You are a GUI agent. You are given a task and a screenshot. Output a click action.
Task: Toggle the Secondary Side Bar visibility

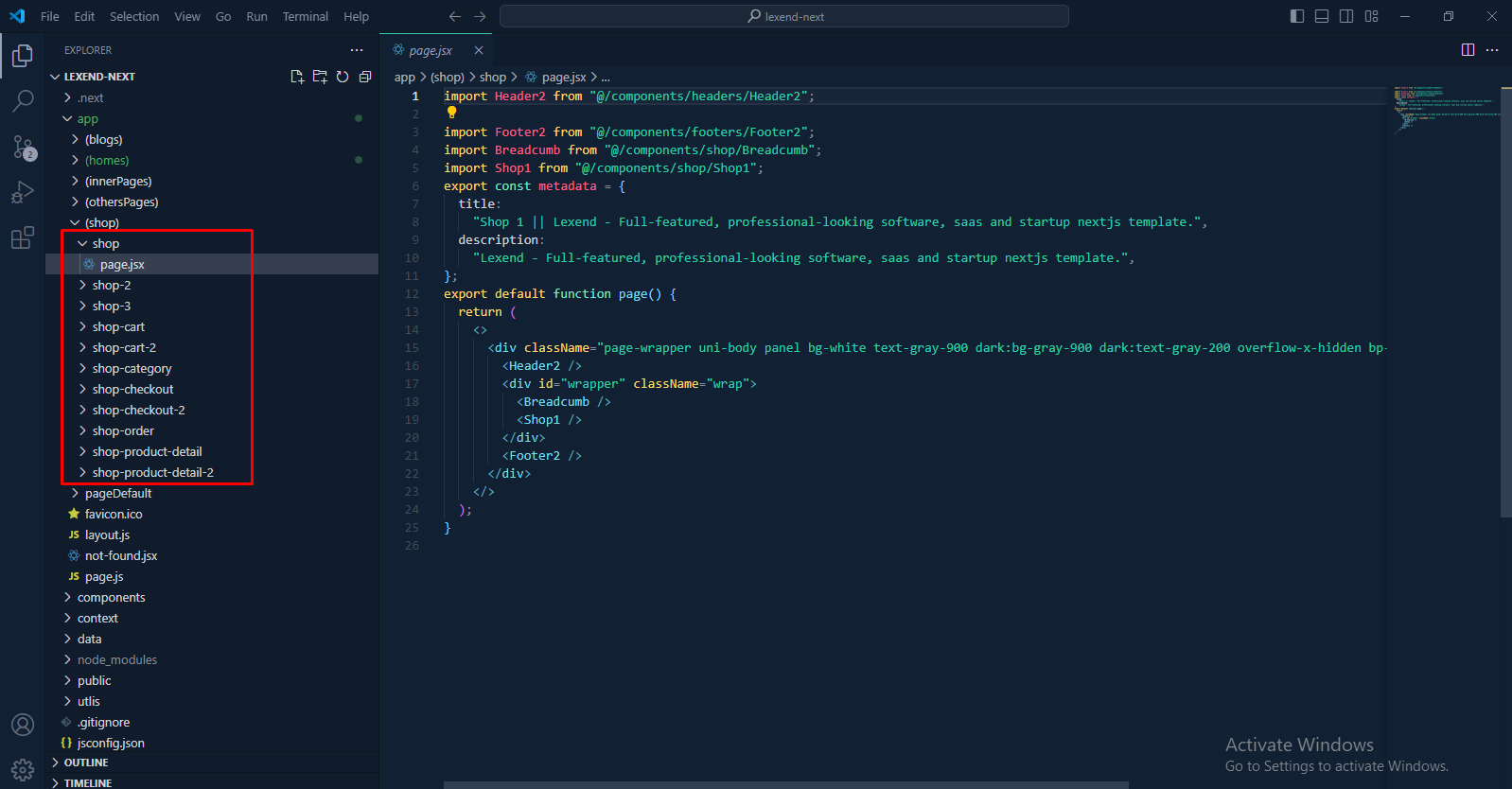1346,16
